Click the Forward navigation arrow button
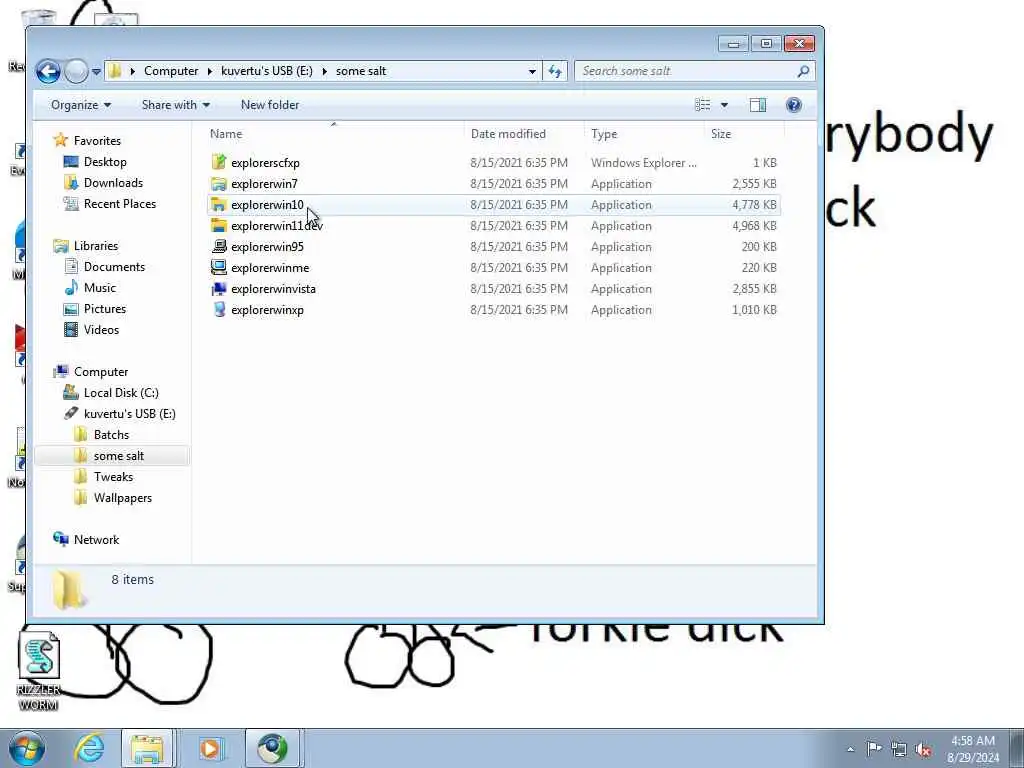 click(76, 71)
